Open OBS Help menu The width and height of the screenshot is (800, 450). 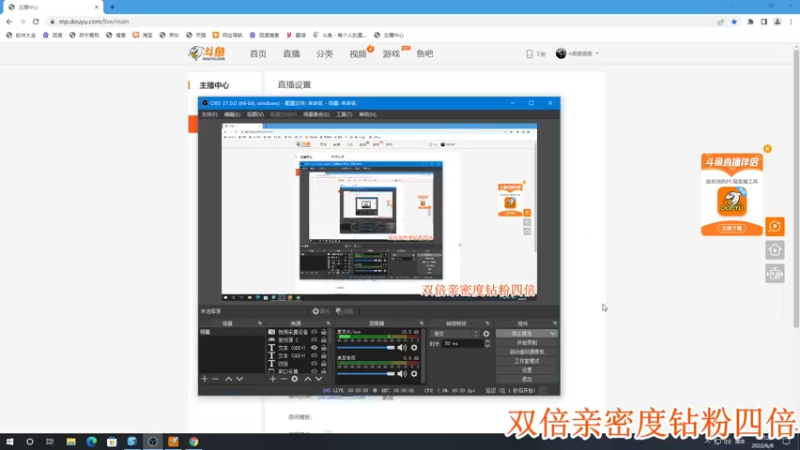(x=367, y=114)
